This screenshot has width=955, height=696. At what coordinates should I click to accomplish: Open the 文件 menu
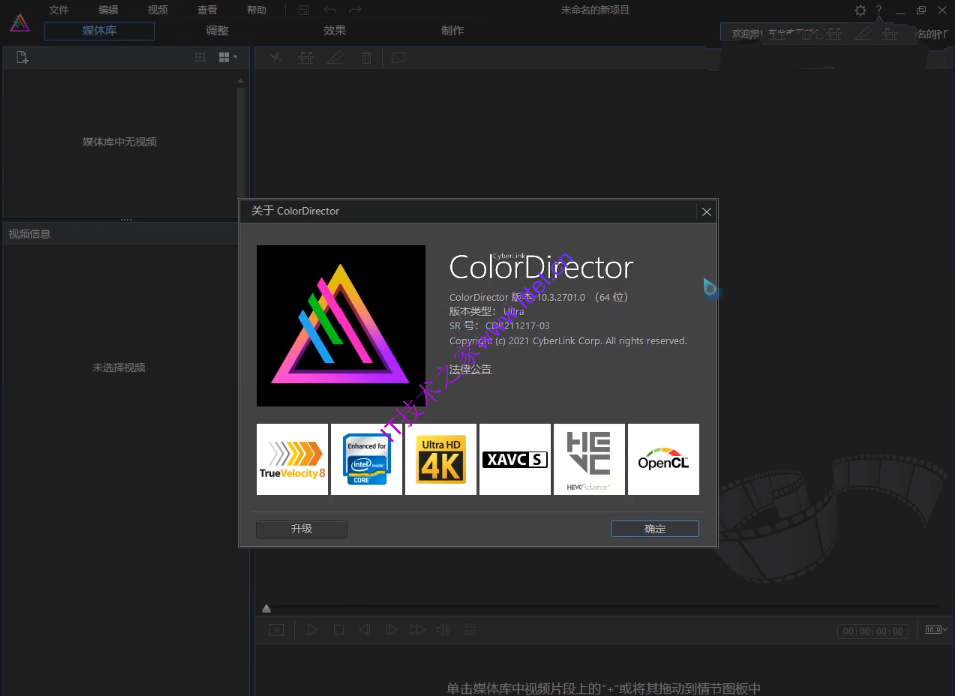coord(59,10)
